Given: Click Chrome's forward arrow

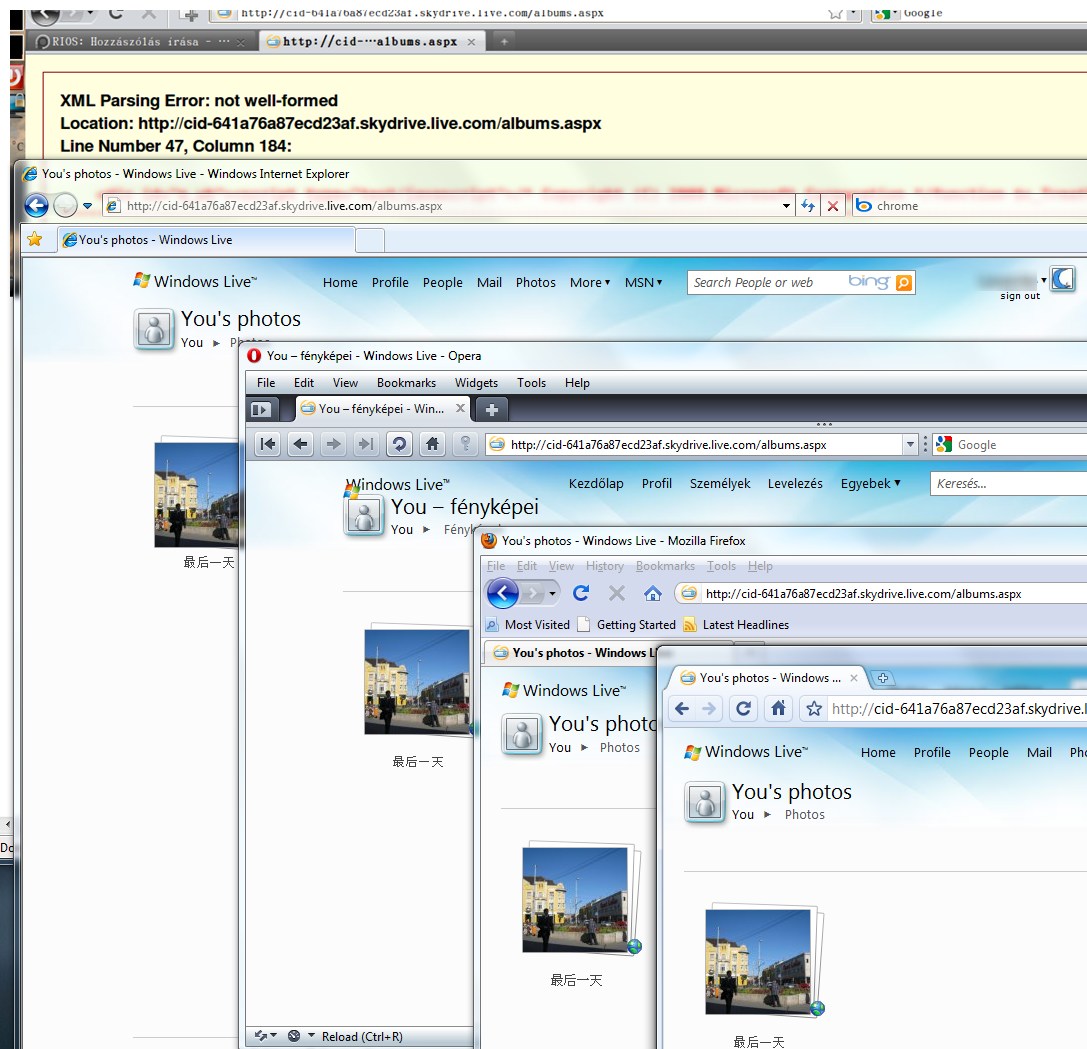Looking at the screenshot, I should (708, 709).
